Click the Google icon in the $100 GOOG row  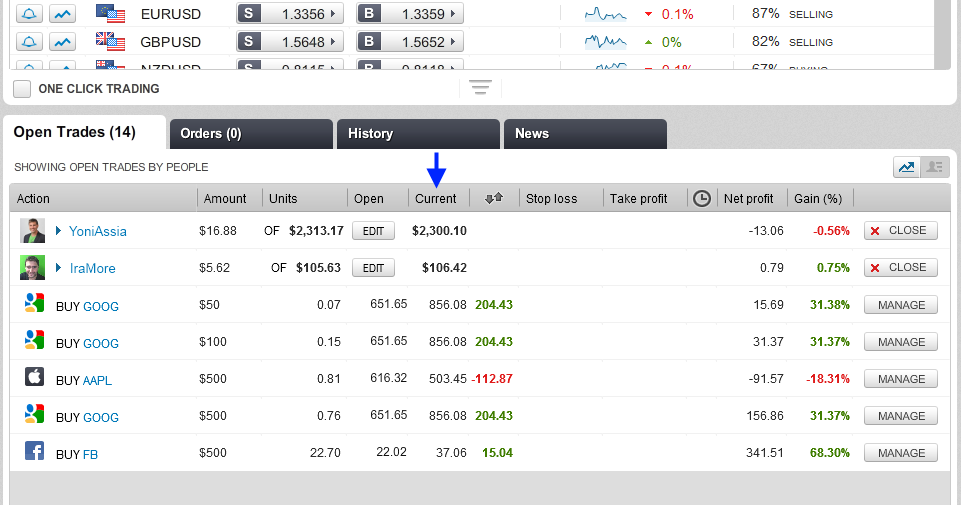click(34, 340)
